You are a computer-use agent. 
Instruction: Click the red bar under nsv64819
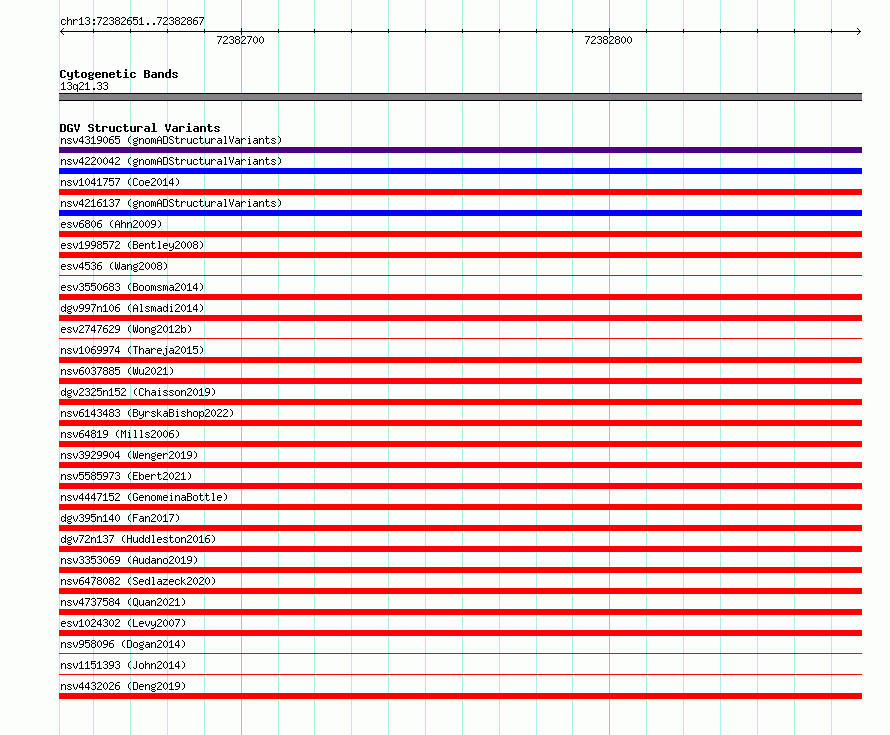tap(460, 444)
